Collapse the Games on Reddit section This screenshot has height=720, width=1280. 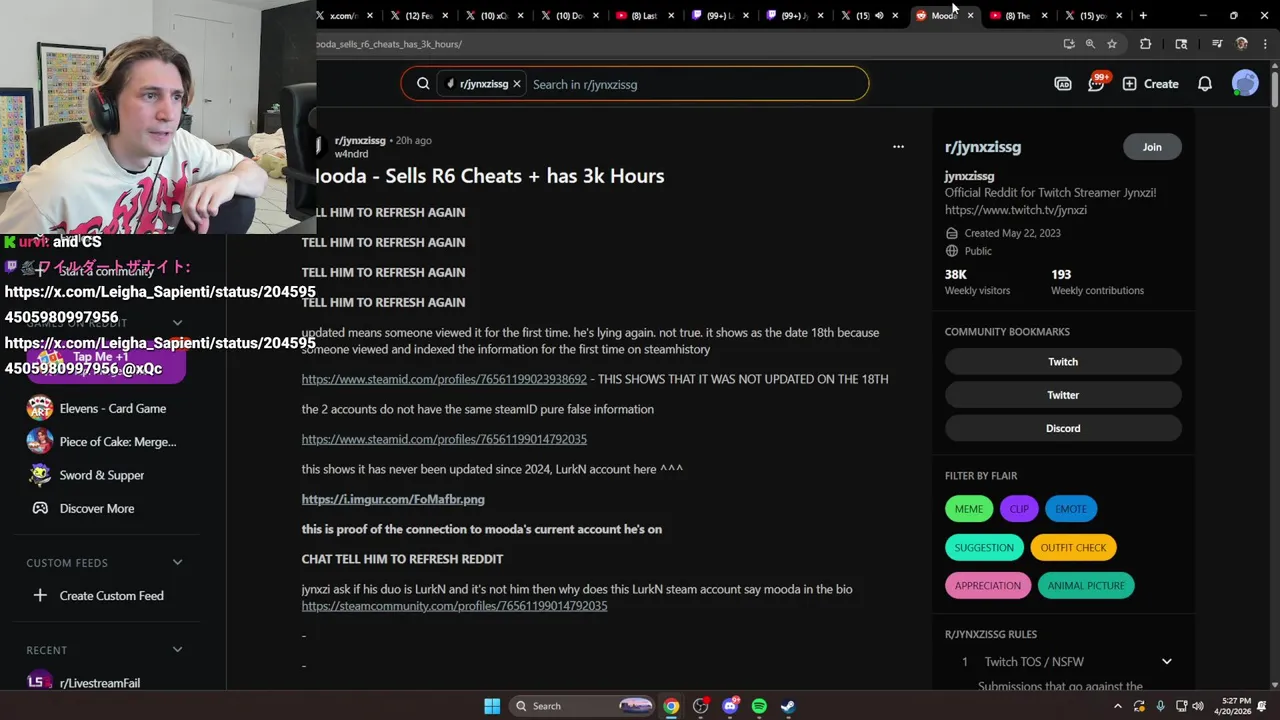(x=177, y=323)
